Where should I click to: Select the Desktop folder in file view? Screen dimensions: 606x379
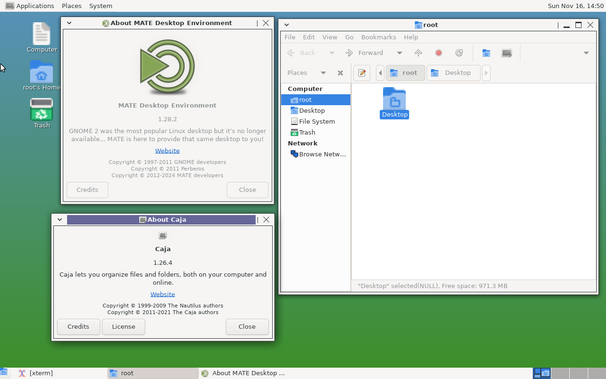pyautogui.click(x=394, y=103)
